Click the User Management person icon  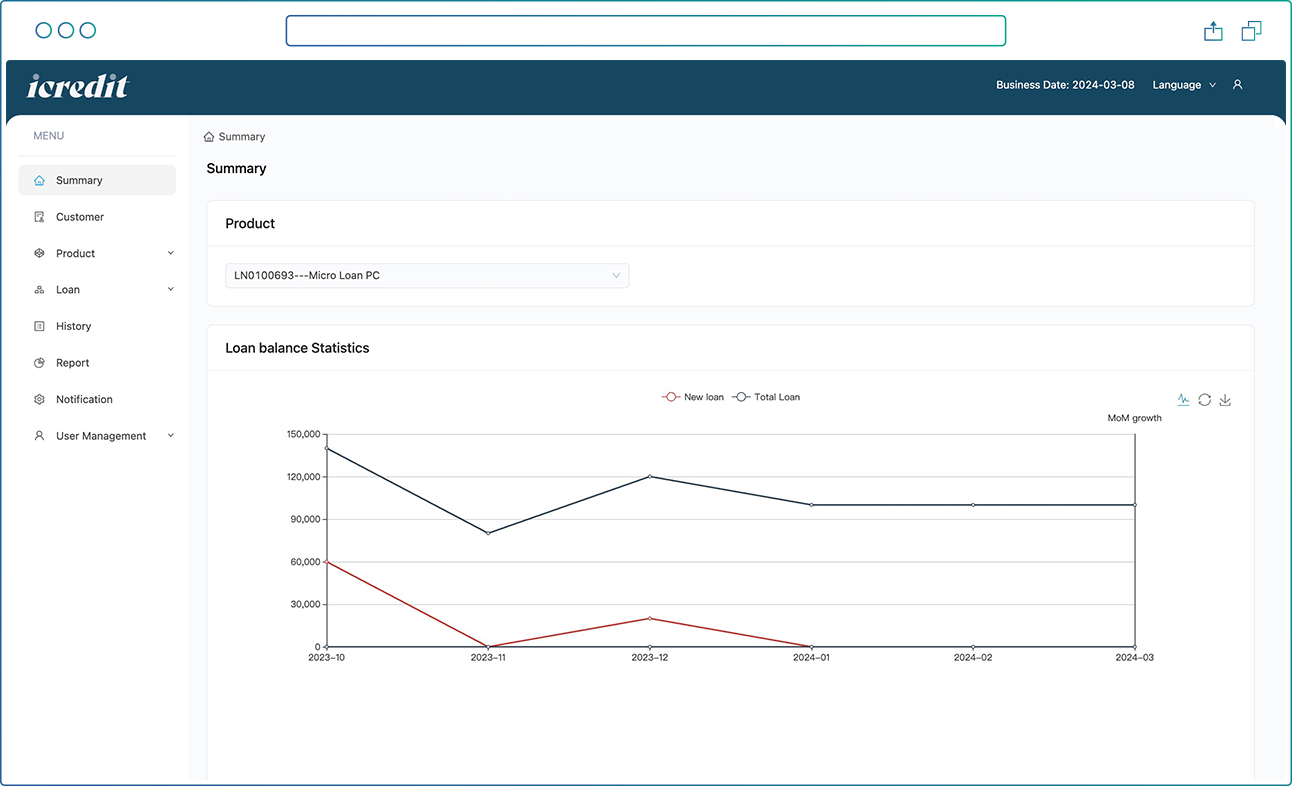(x=39, y=436)
